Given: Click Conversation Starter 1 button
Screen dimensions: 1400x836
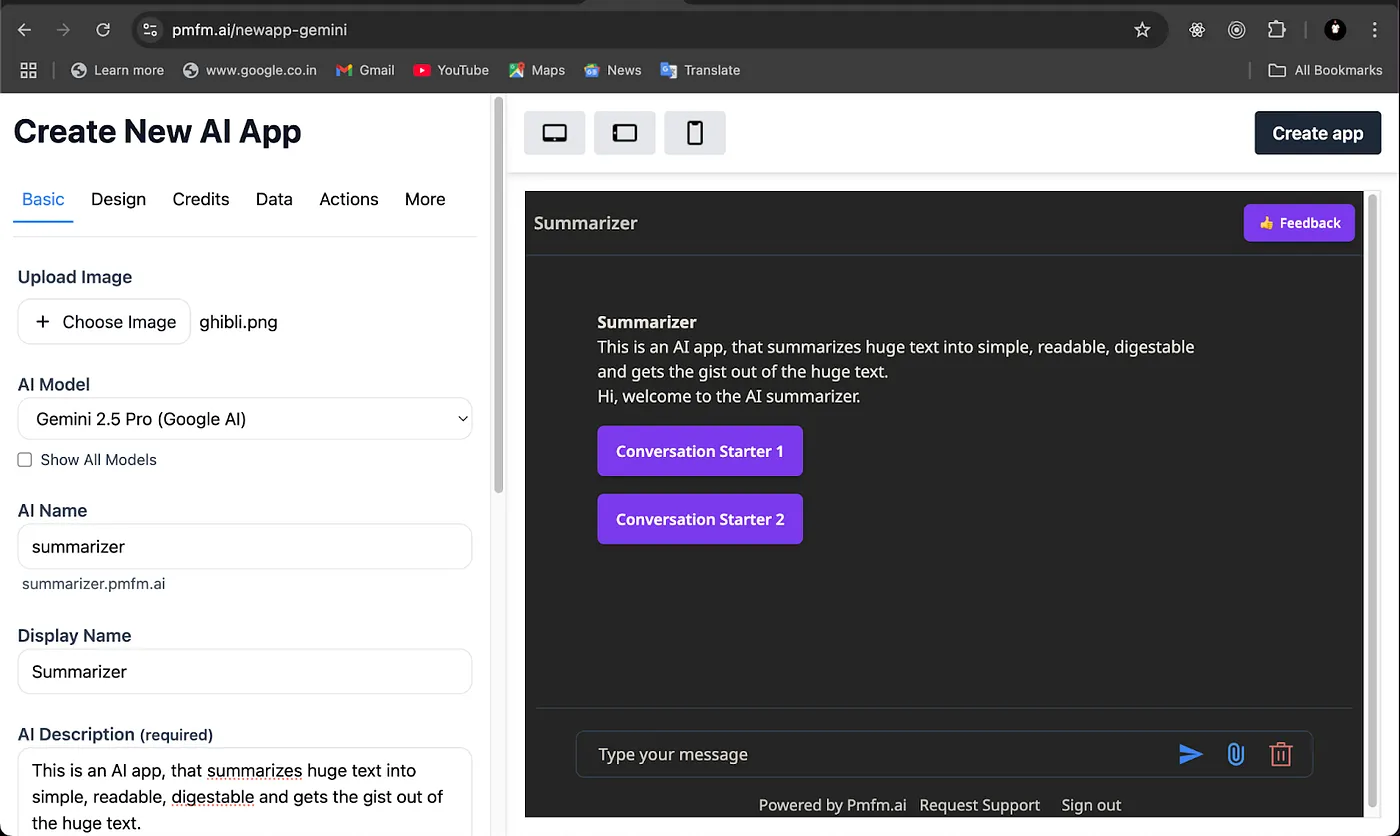Looking at the screenshot, I should 700,451.
